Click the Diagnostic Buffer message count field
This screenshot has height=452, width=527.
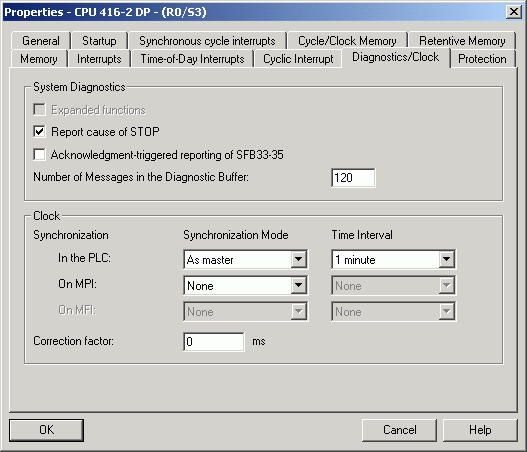[x=353, y=177]
